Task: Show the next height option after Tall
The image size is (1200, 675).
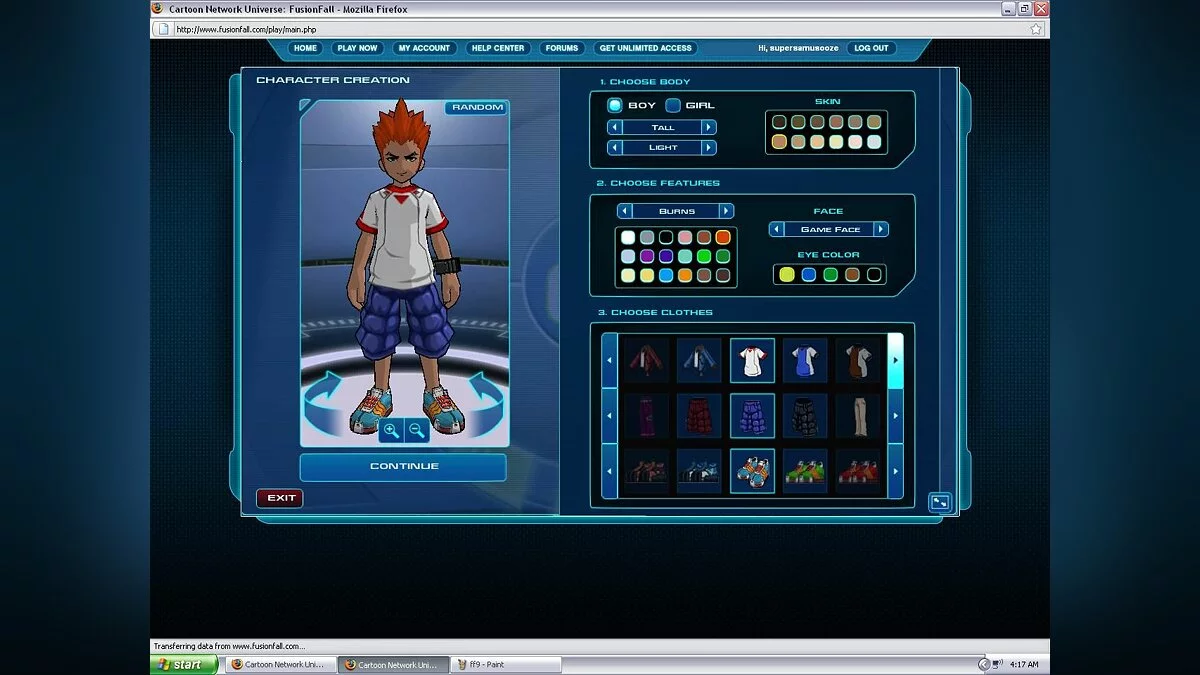Action: [710, 127]
